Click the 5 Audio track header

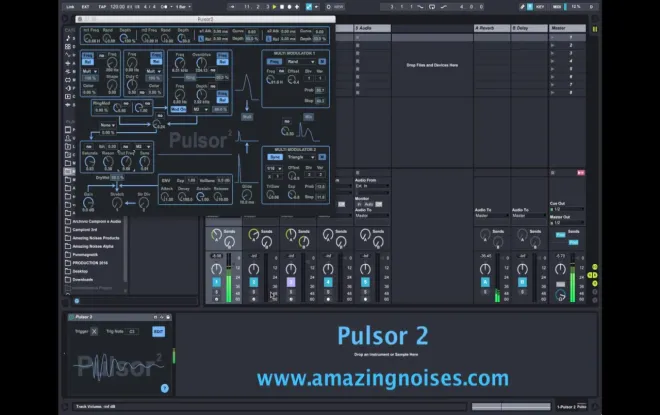(372, 28)
